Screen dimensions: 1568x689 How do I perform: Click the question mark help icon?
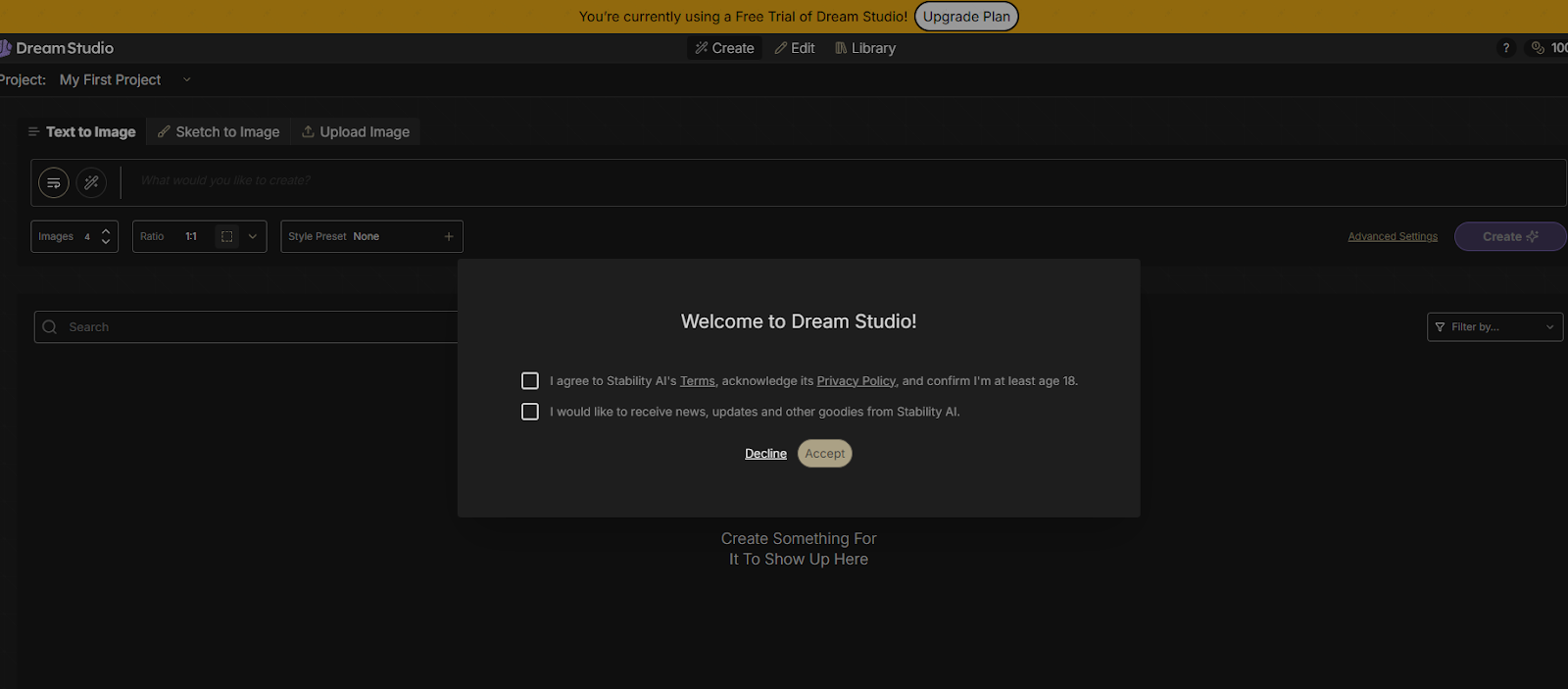tap(1506, 48)
